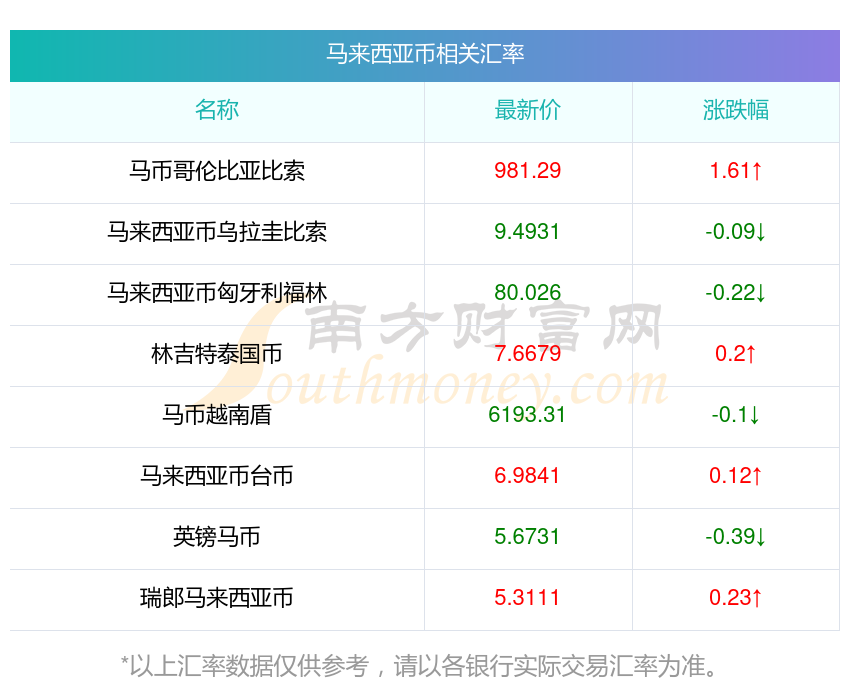The image size is (850, 698).
Task: Click the price value 6.9841
Action: coord(527,476)
